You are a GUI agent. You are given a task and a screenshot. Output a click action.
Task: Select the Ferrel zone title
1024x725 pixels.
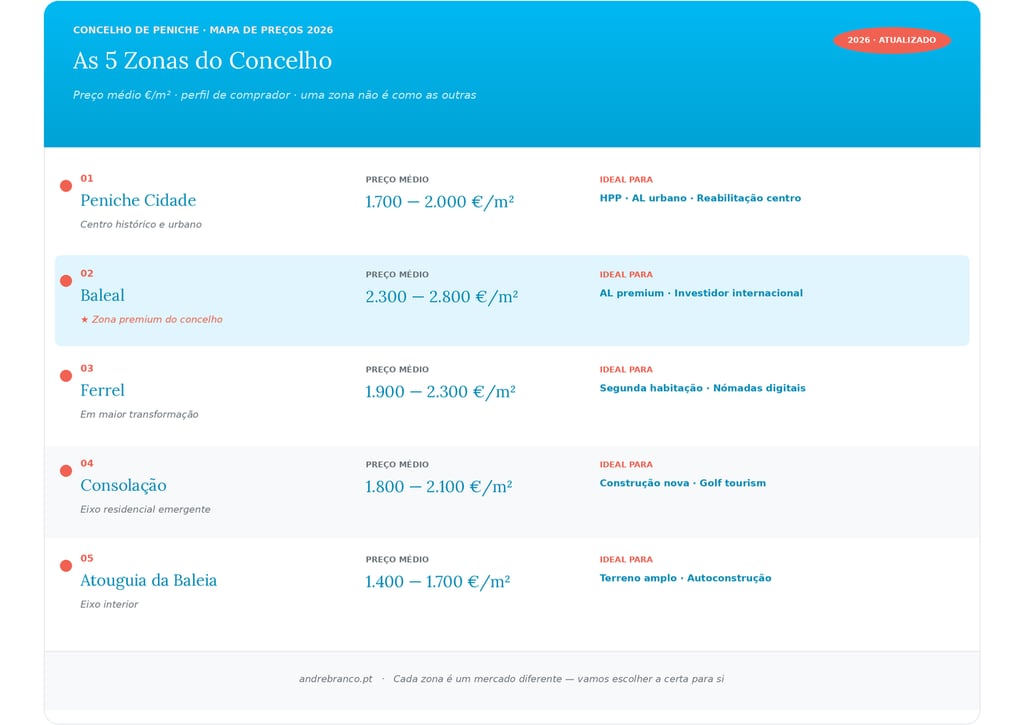(102, 391)
